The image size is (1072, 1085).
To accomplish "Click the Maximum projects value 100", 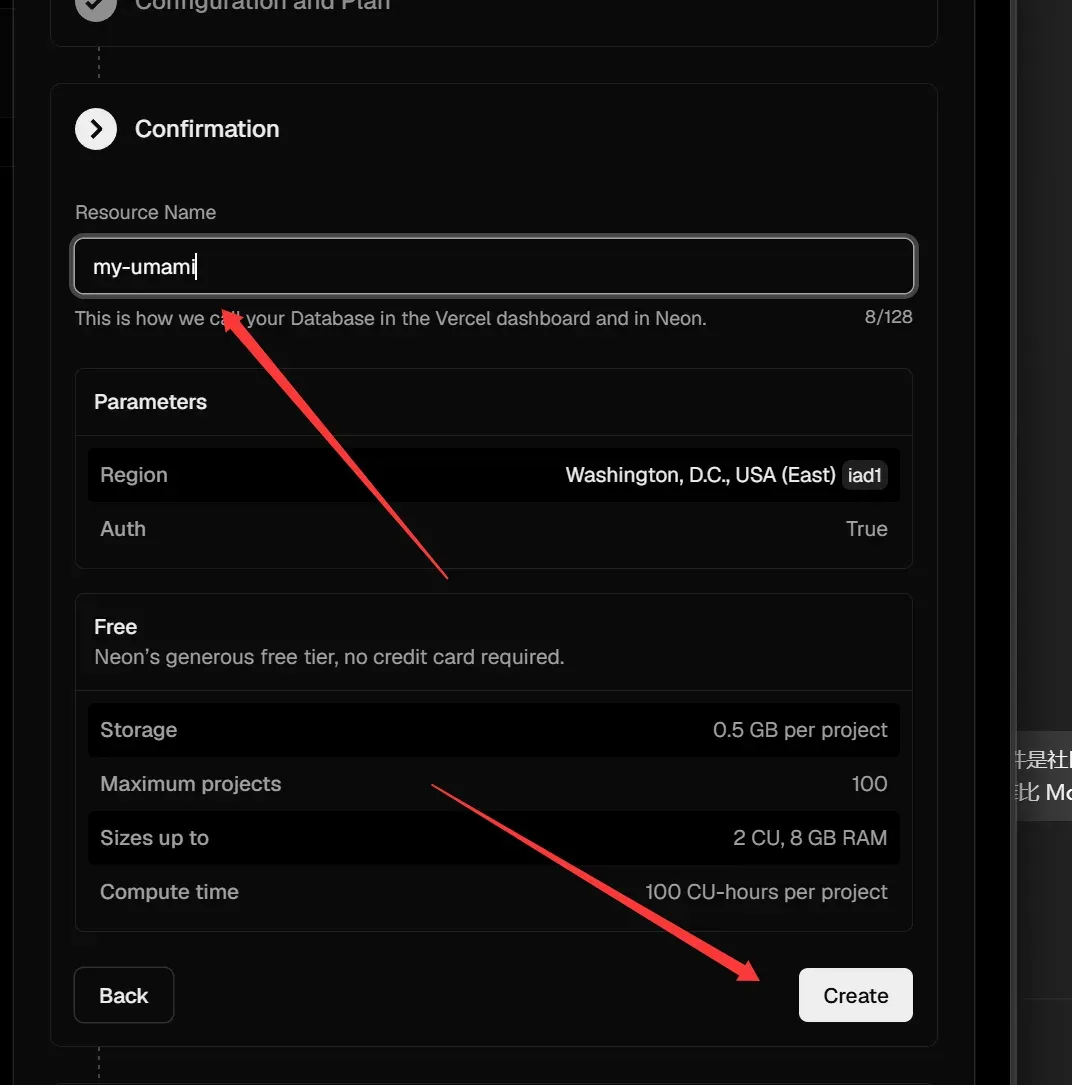I will coord(869,784).
